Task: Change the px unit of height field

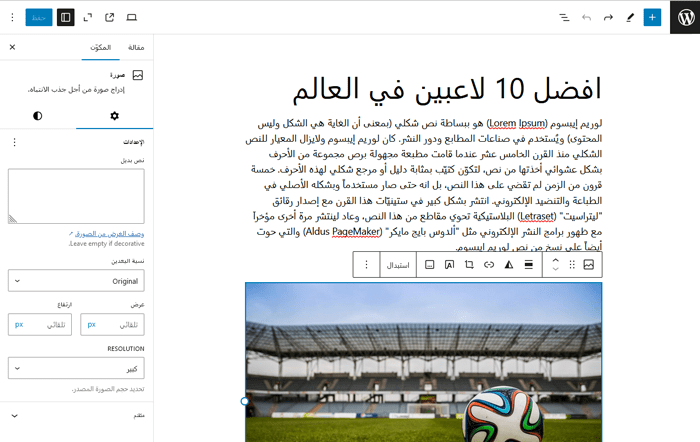Action: [x=19, y=325]
